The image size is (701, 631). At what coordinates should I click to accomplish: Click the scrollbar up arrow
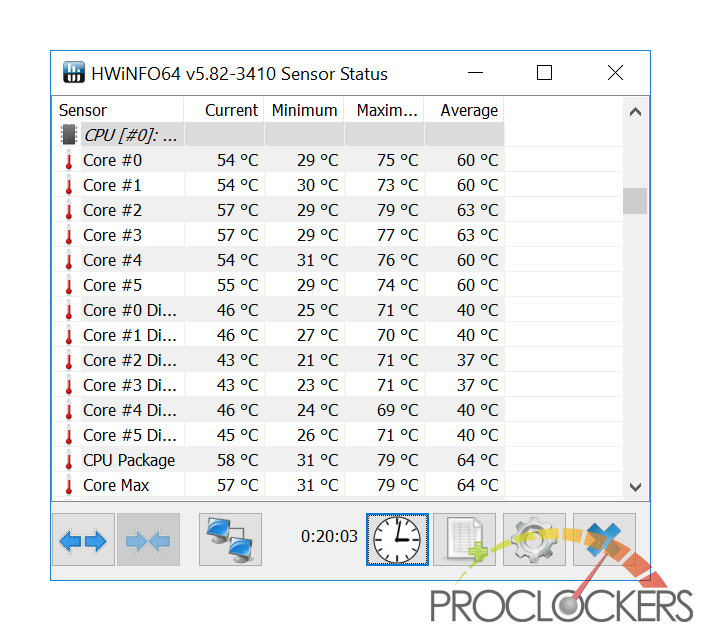(635, 111)
